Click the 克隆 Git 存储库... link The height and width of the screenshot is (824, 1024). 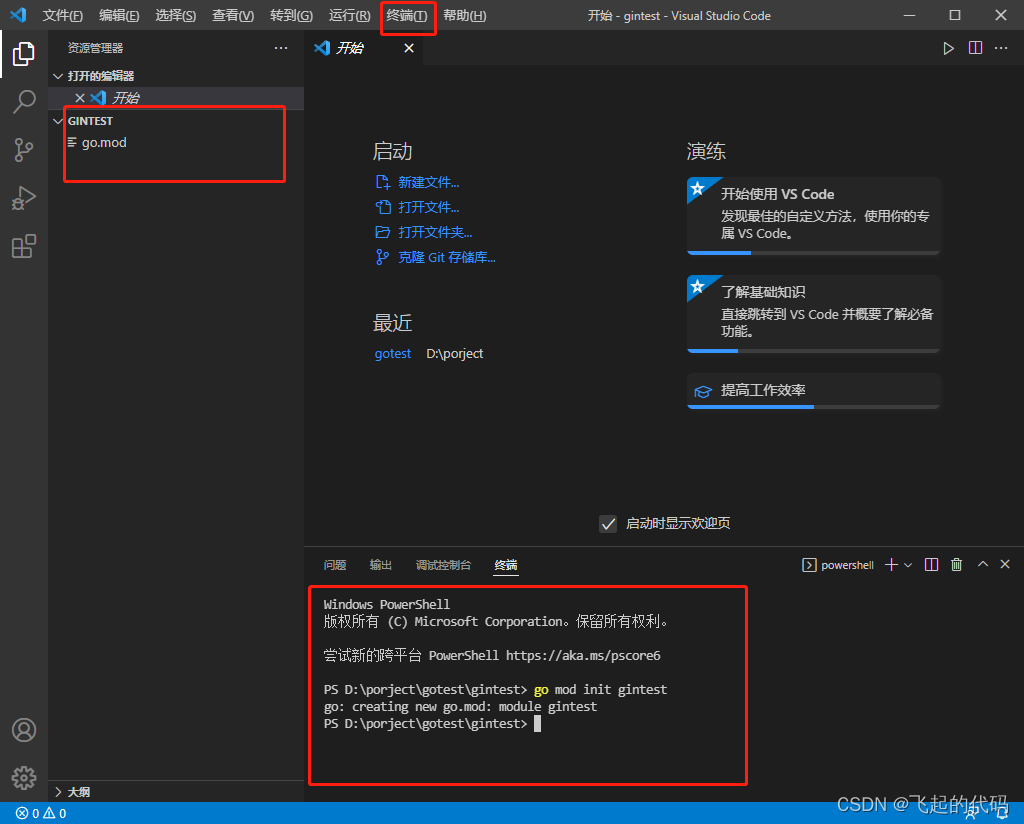coord(447,258)
